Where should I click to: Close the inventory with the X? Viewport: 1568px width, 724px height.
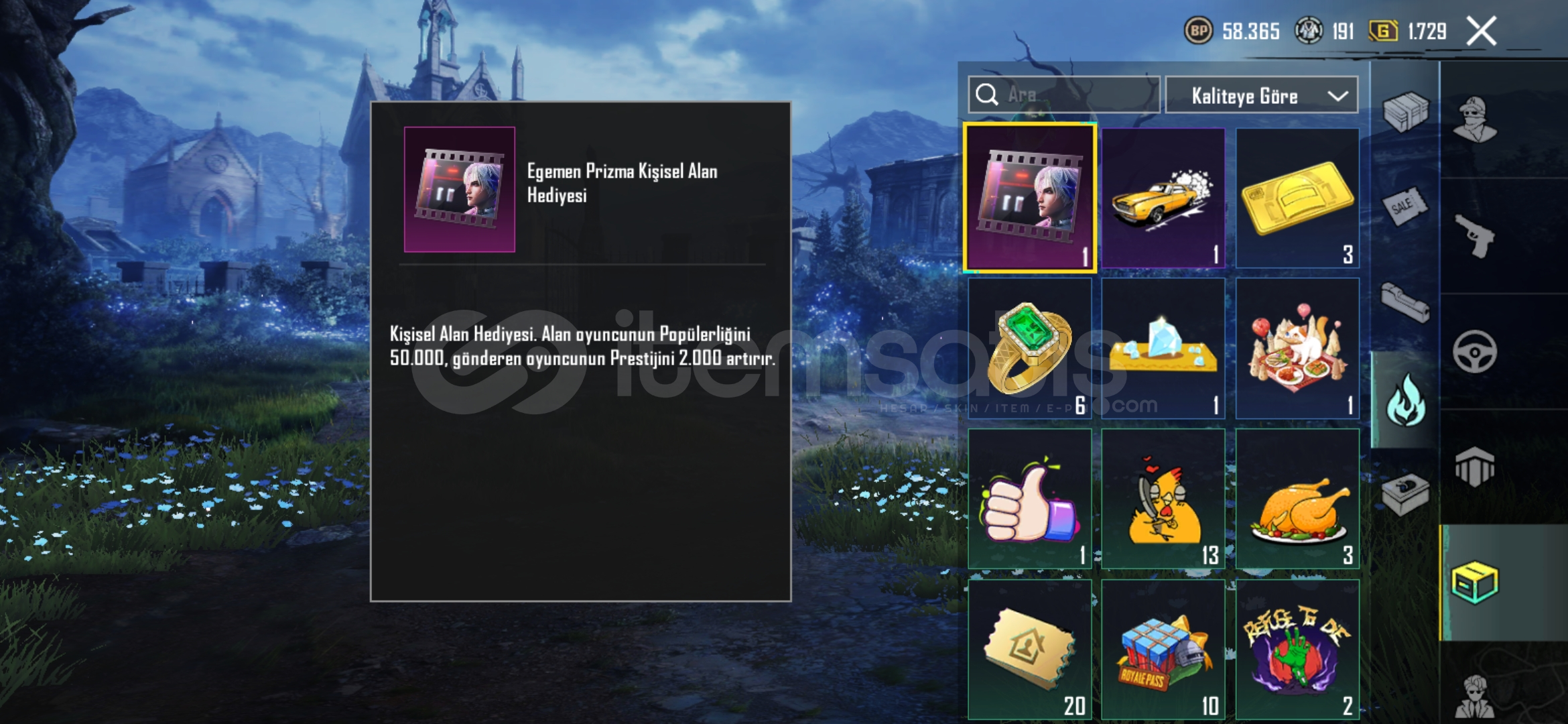[x=1482, y=32]
